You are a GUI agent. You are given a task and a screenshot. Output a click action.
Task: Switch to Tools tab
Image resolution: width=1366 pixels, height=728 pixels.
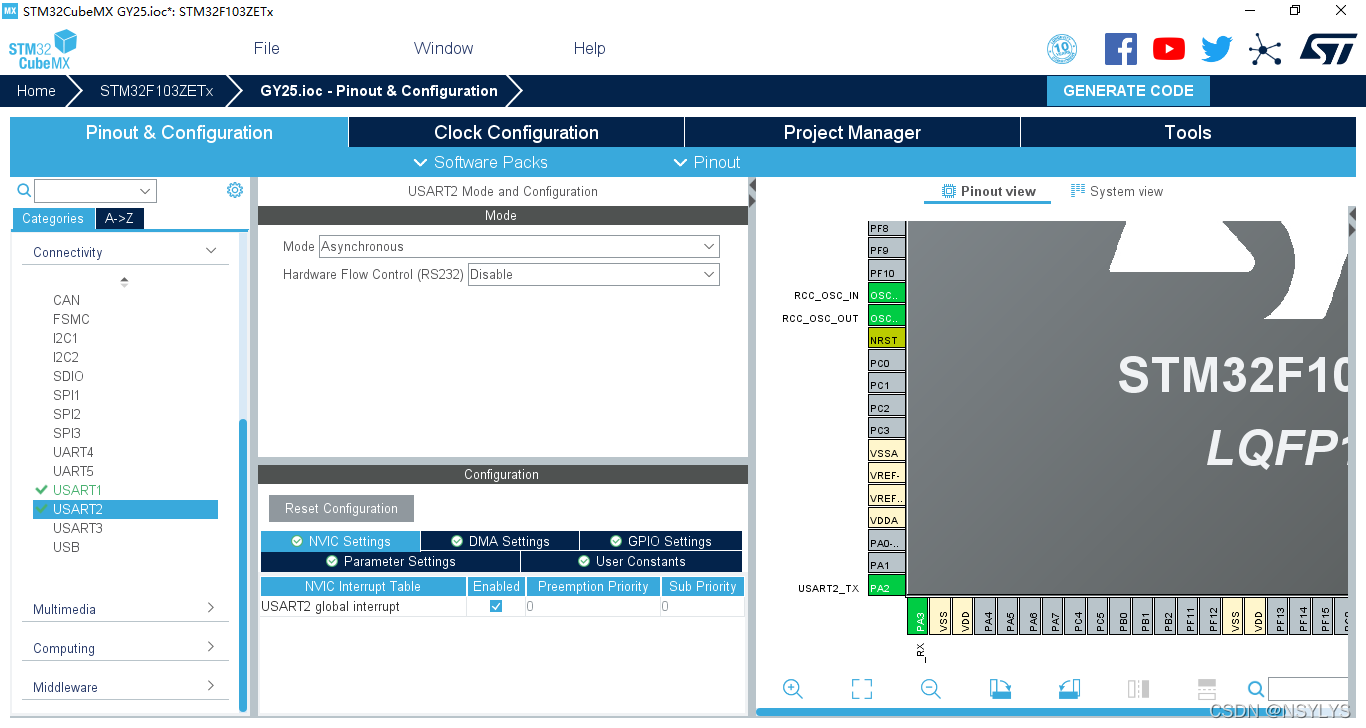coord(1188,132)
